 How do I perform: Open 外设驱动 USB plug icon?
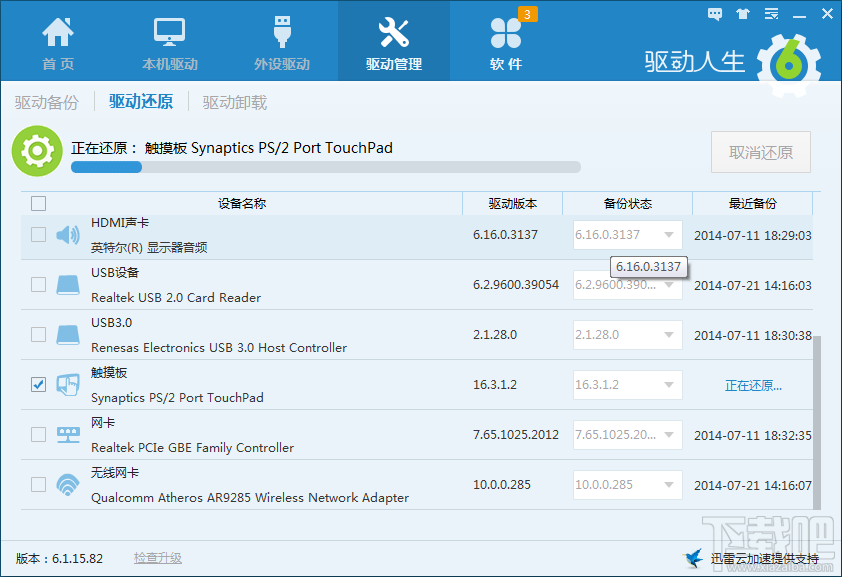coord(282,32)
